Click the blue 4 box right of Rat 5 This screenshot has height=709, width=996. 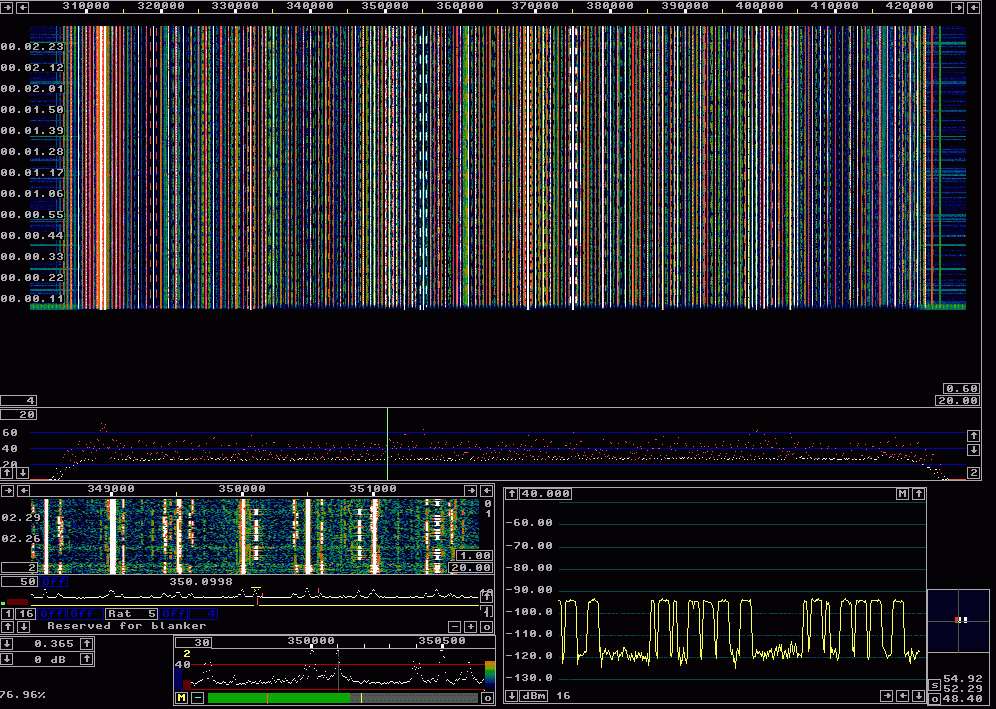click(x=204, y=614)
